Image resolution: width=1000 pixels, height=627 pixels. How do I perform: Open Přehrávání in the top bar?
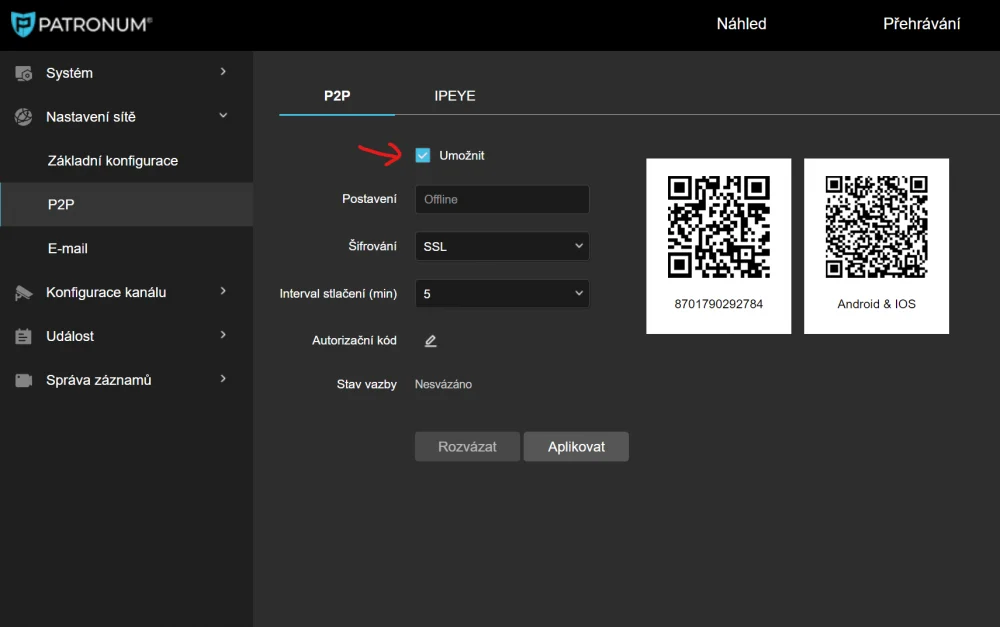(x=922, y=24)
